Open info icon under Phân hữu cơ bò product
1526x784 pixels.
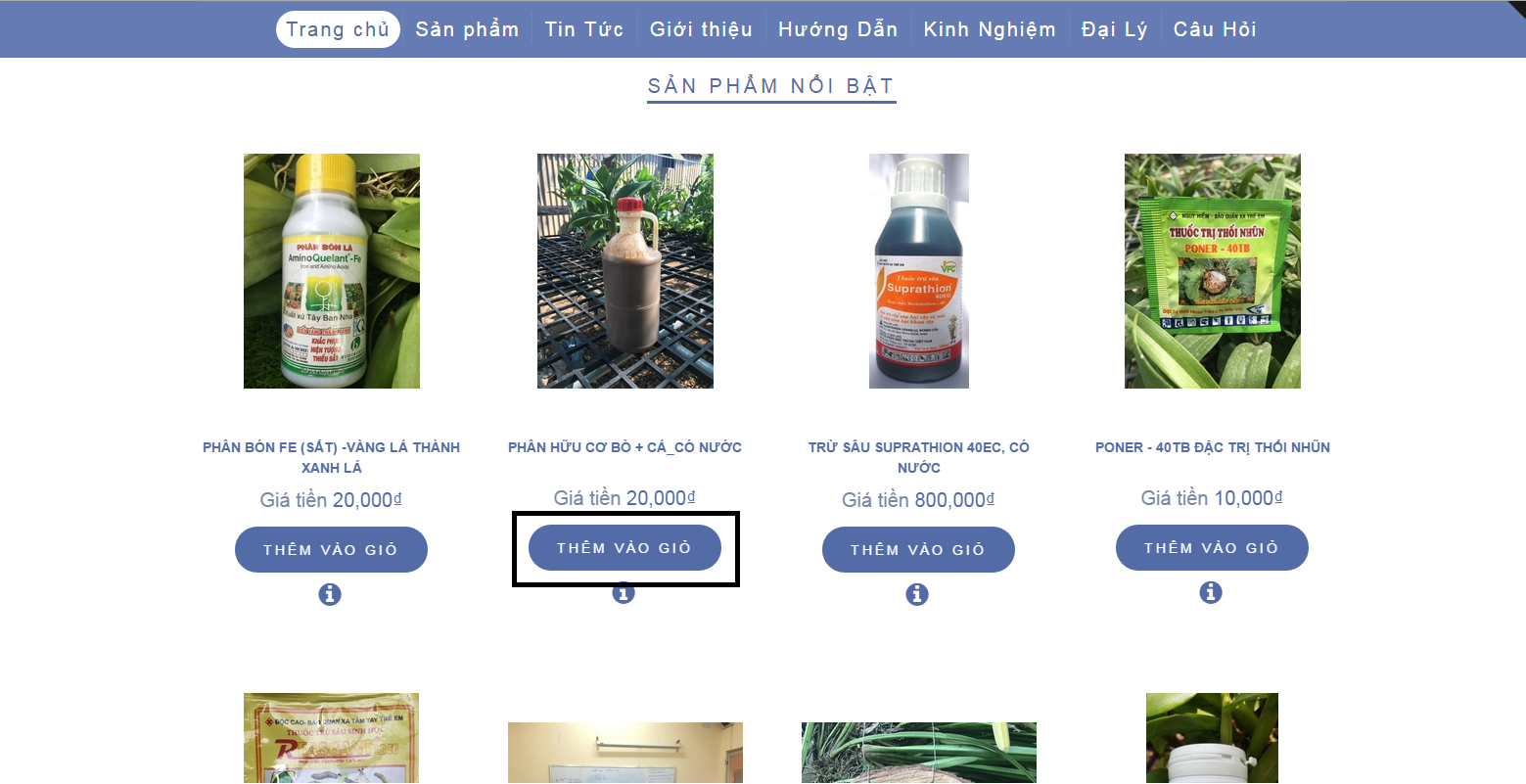624,593
